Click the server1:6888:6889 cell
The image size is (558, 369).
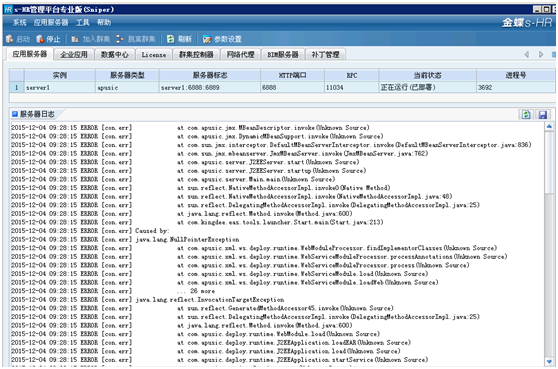click(210, 88)
